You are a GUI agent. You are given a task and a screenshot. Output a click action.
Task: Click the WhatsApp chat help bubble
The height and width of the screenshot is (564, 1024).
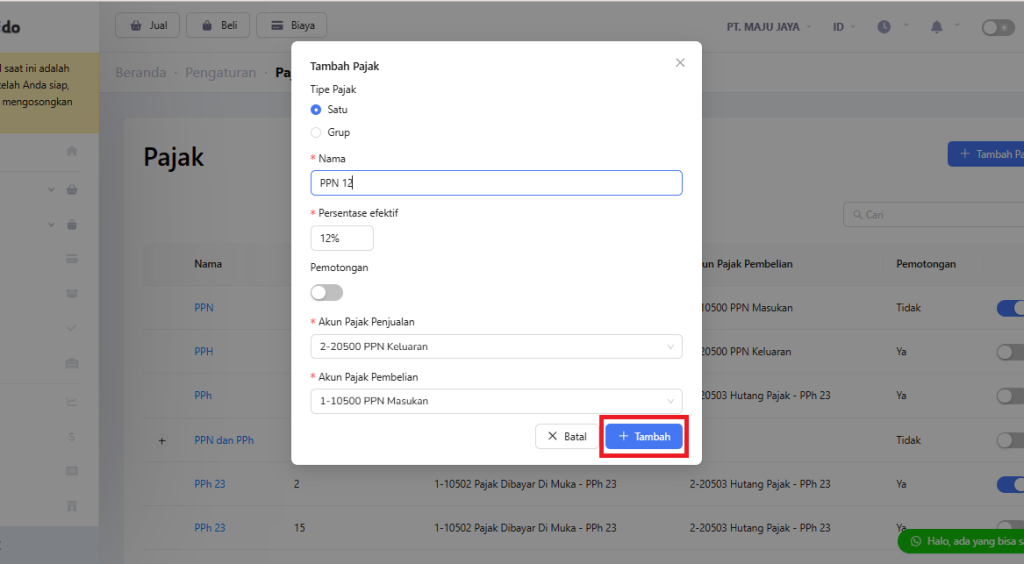[960, 541]
